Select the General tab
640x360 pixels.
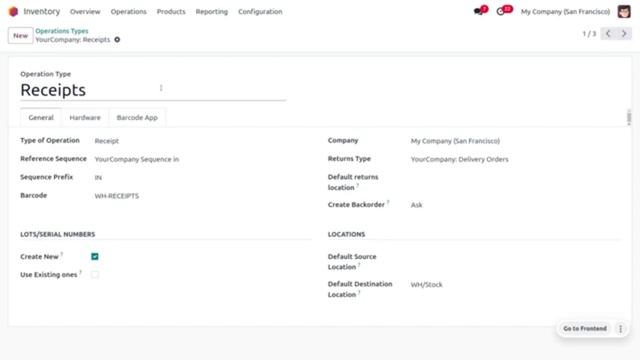[41, 118]
